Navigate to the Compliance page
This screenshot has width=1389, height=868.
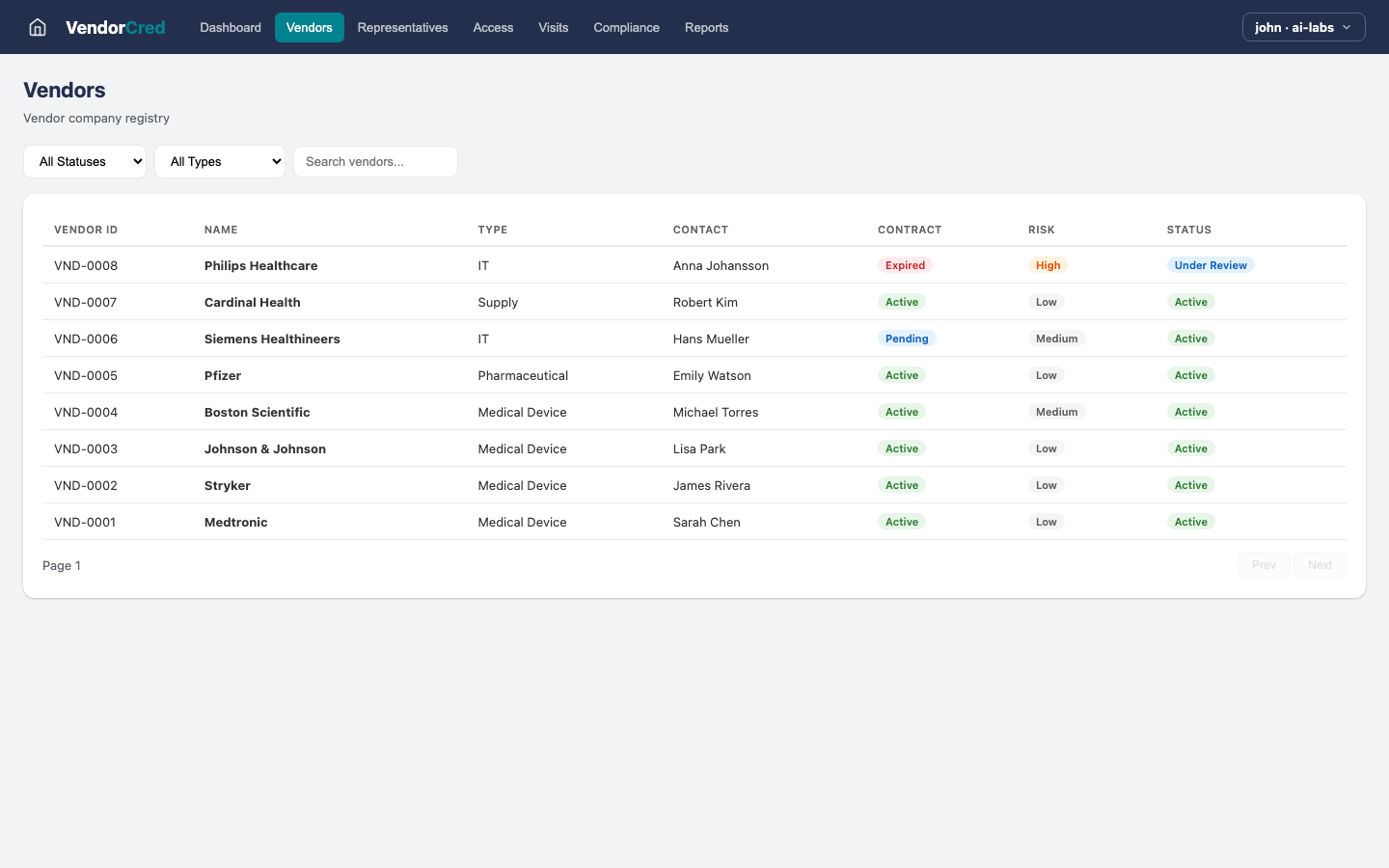point(626,27)
